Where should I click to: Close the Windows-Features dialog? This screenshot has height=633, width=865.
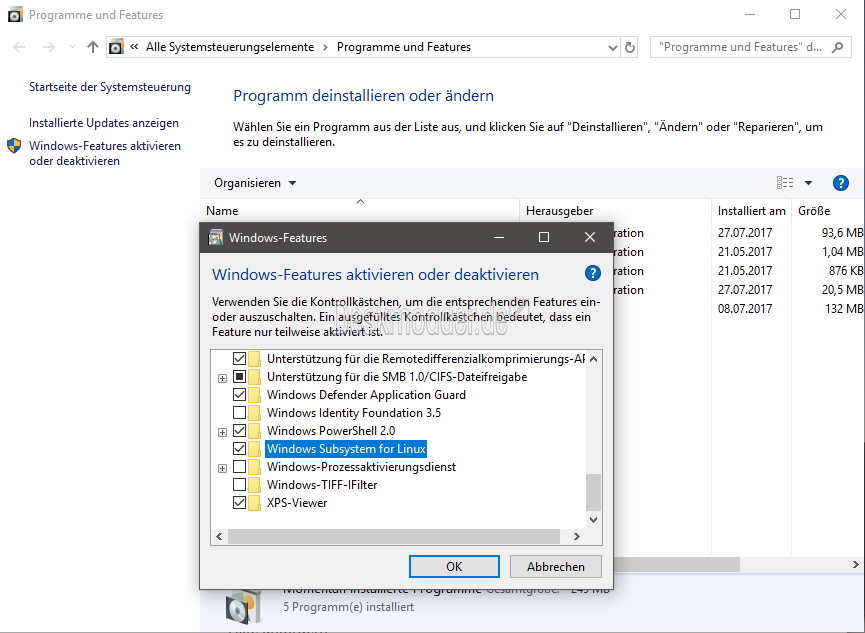coord(590,237)
